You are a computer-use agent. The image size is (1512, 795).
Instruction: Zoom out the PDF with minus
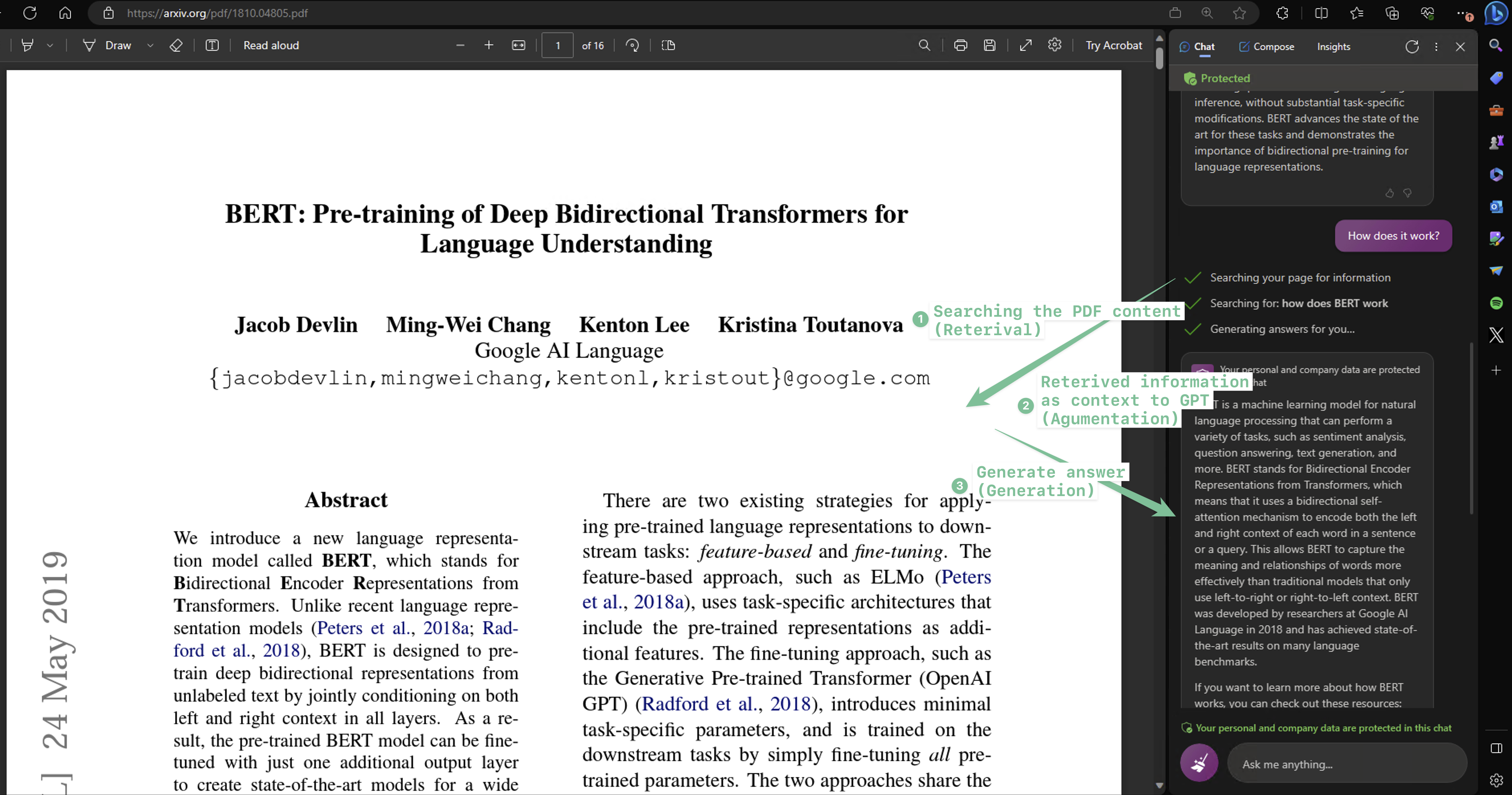pyautogui.click(x=460, y=45)
